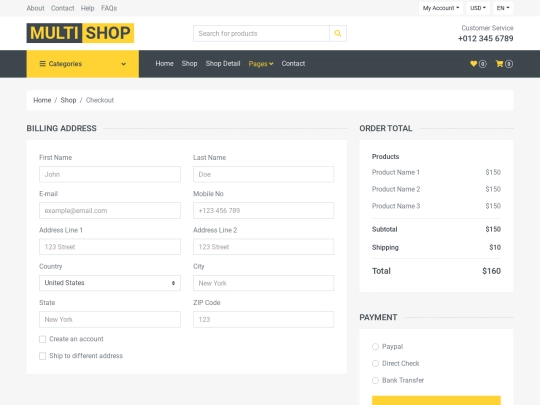
Task: Click the MULTI SHOP logo
Action: 80,33
